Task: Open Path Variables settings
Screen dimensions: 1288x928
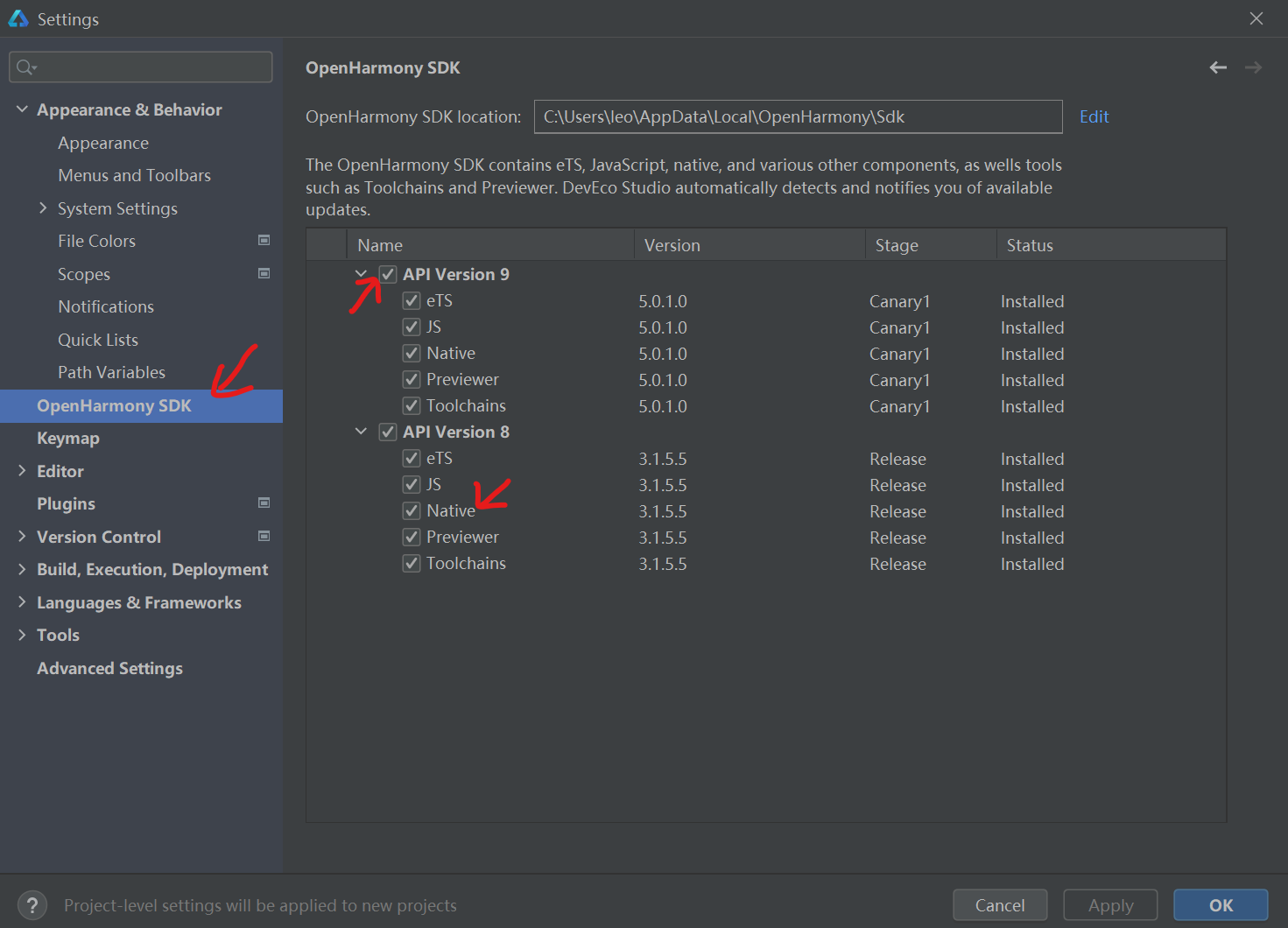Action: (x=111, y=372)
